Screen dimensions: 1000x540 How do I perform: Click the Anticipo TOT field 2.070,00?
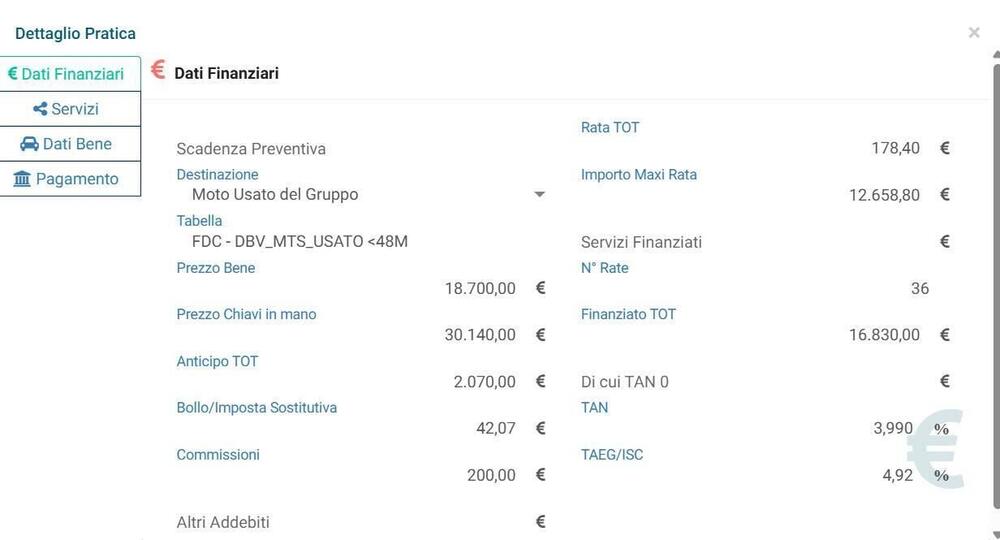[484, 381]
